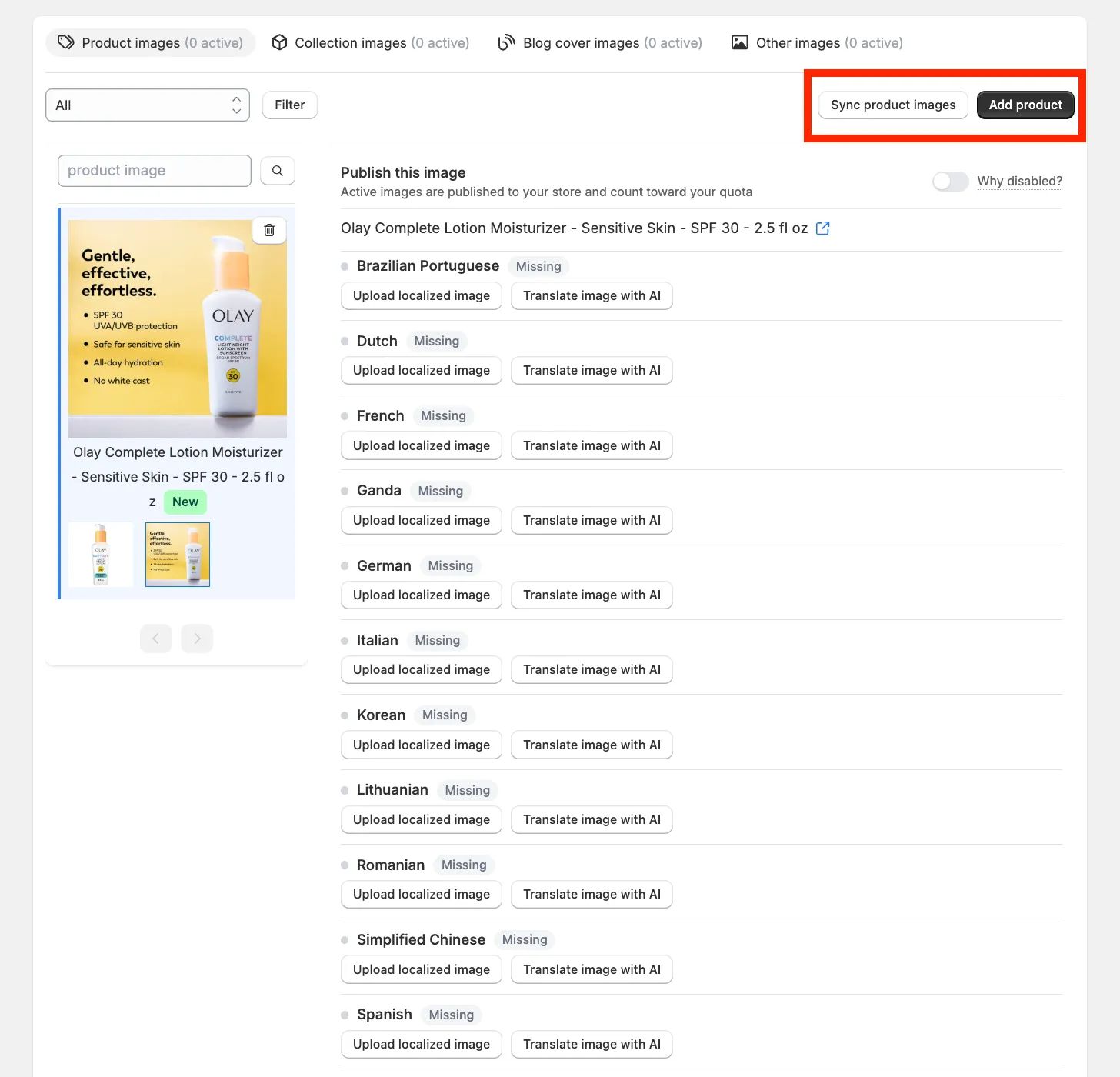Switch to Collection images tab
The image size is (1120, 1077).
[371, 43]
